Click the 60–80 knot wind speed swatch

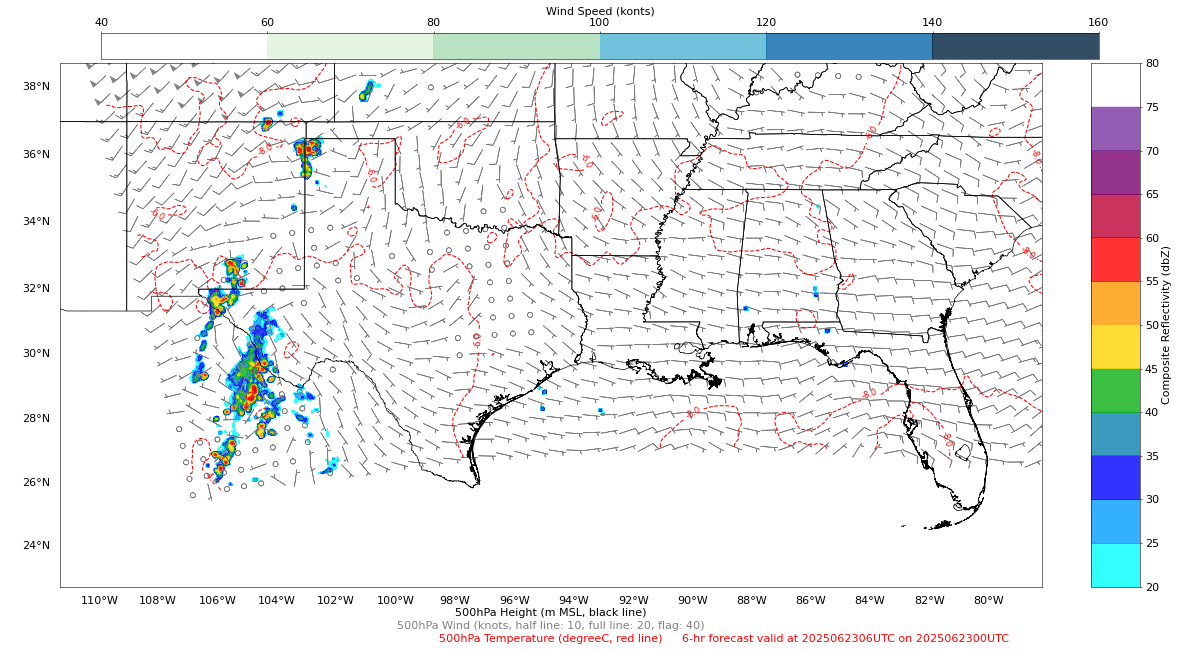pos(350,46)
